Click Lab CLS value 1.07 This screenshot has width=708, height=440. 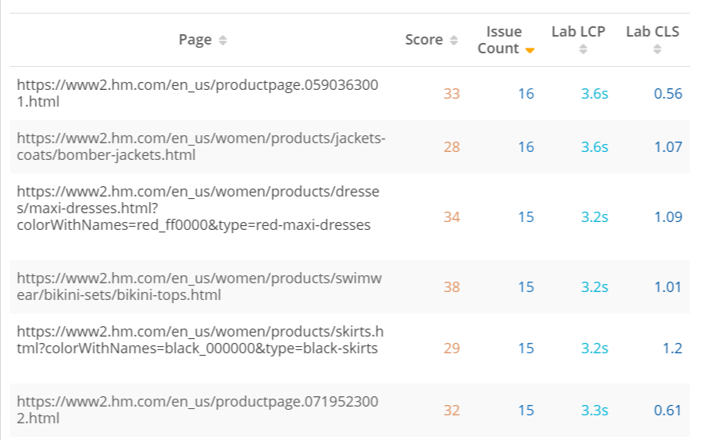[668, 147]
